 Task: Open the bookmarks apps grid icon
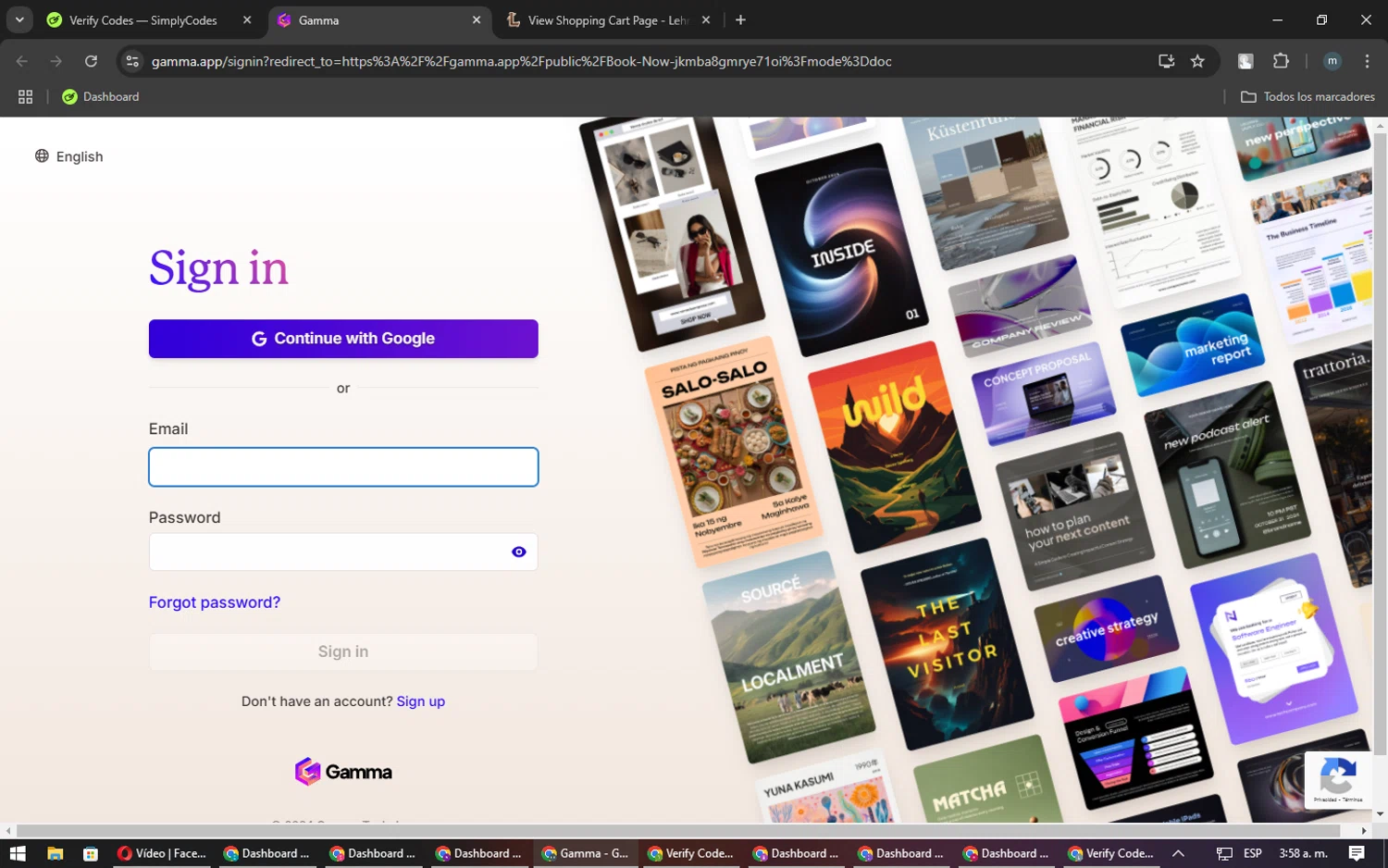(x=25, y=96)
